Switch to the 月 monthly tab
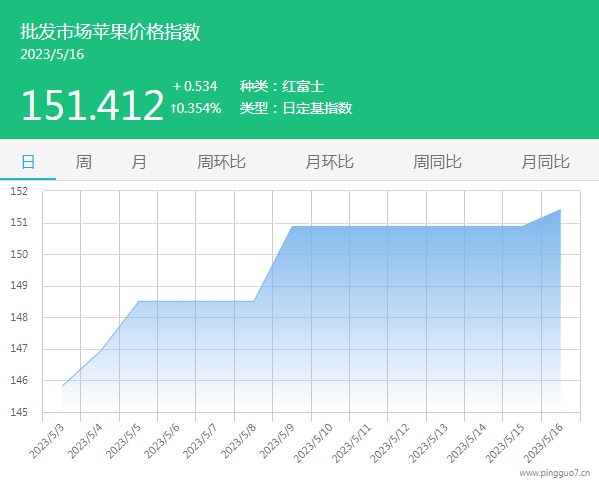 tap(139, 162)
